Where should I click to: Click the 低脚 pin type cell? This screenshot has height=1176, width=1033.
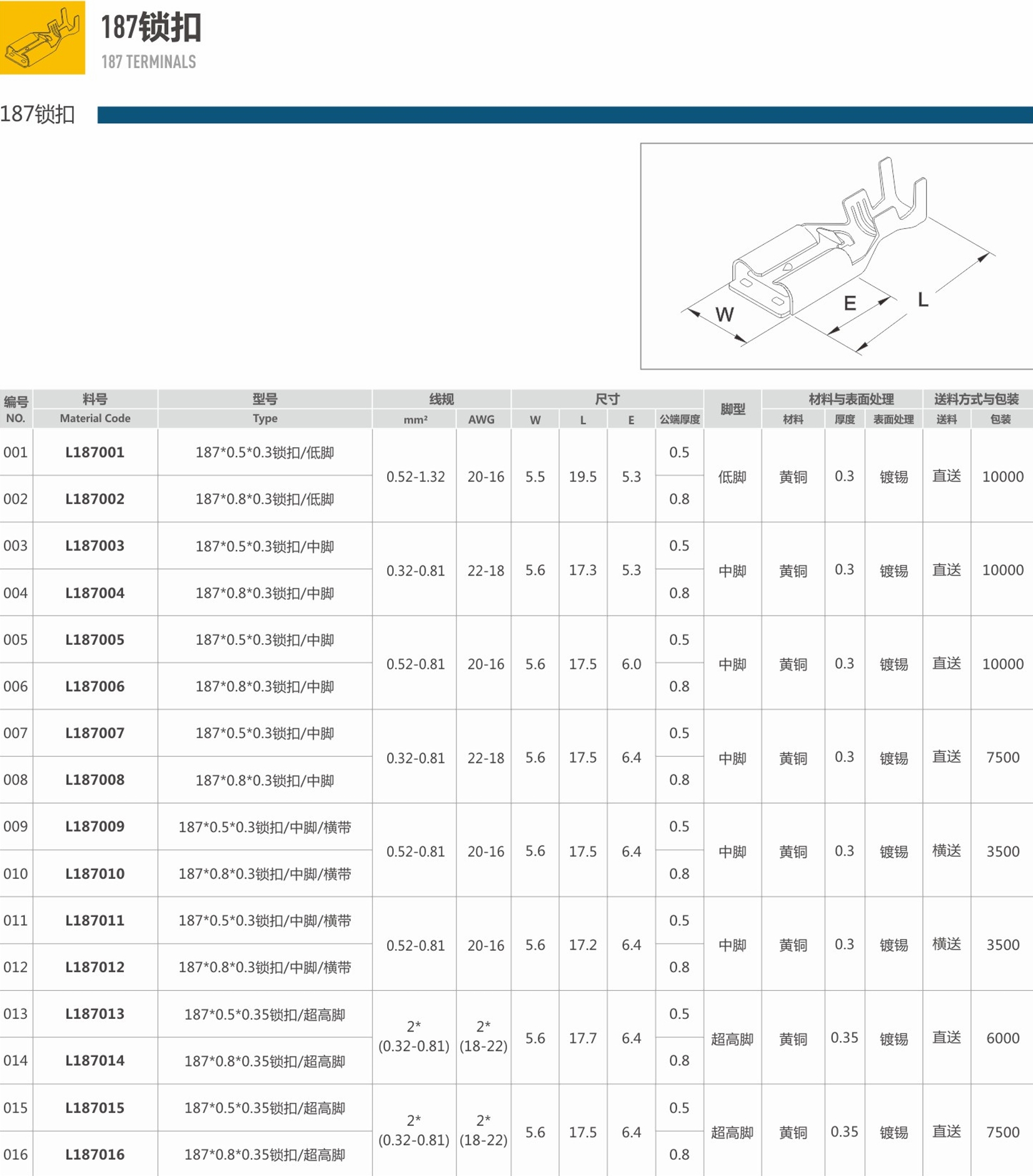[x=732, y=477]
